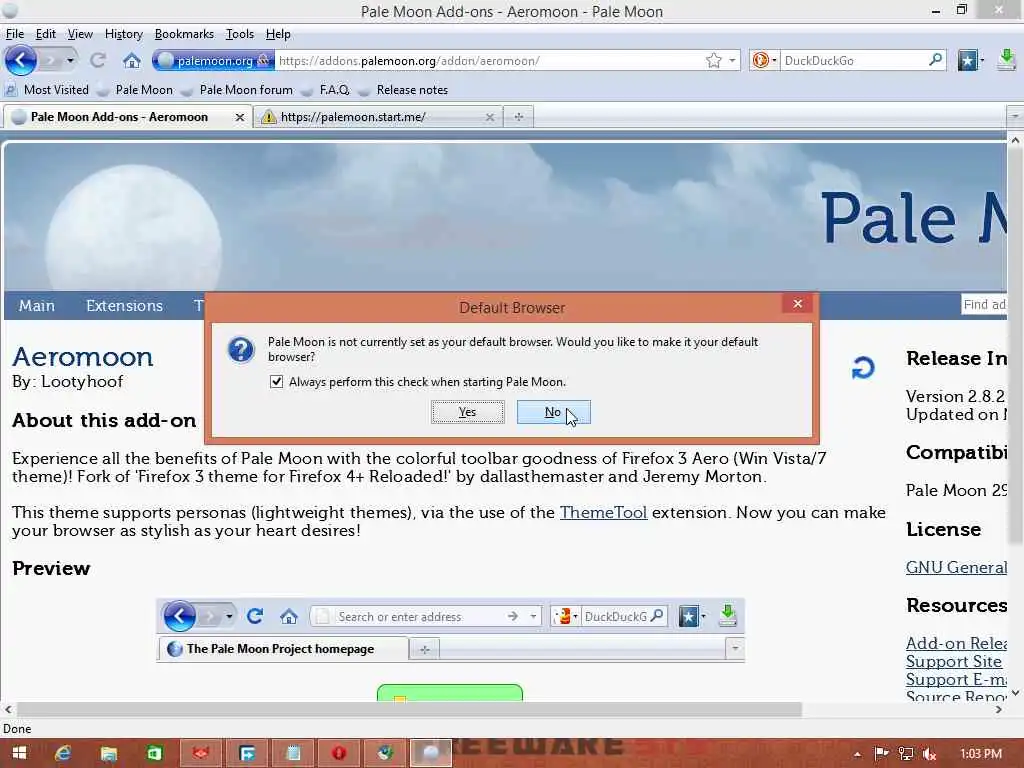Switch to the Pale Moon Add-ons - Aeromoon tab
The image size is (1024, 768).
tap(118, 117)
